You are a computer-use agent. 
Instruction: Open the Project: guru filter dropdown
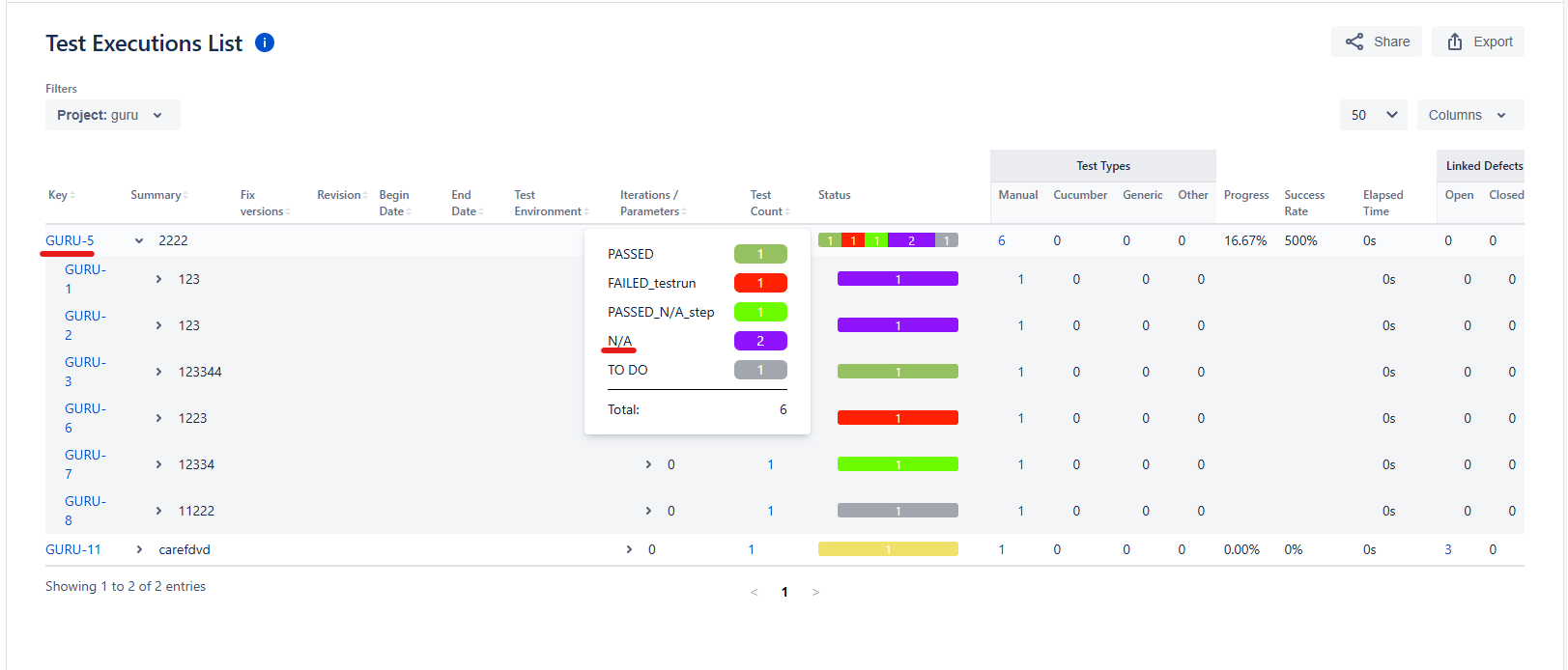coord(112,115)
